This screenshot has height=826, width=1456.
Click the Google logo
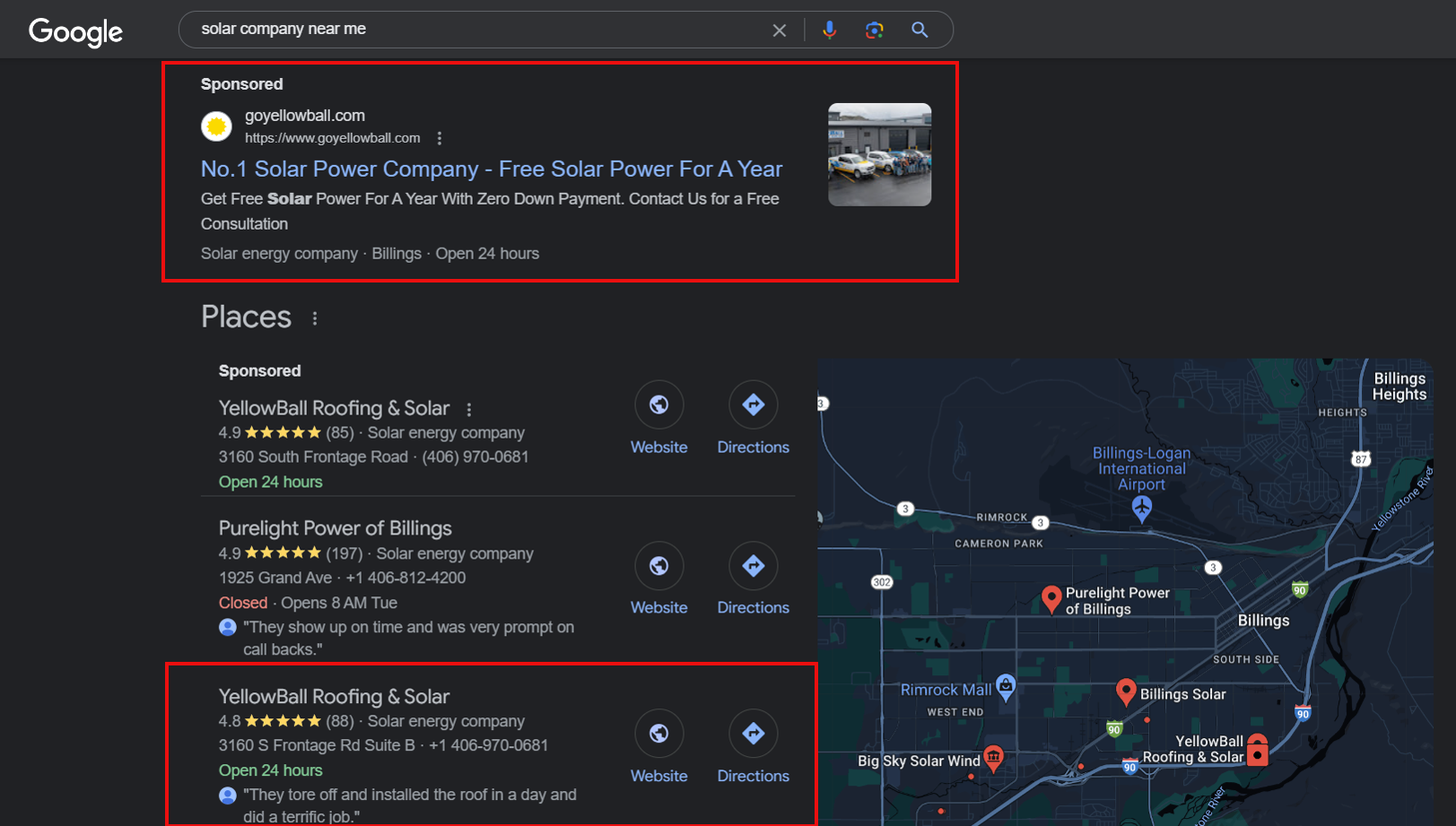click(75, 31)
